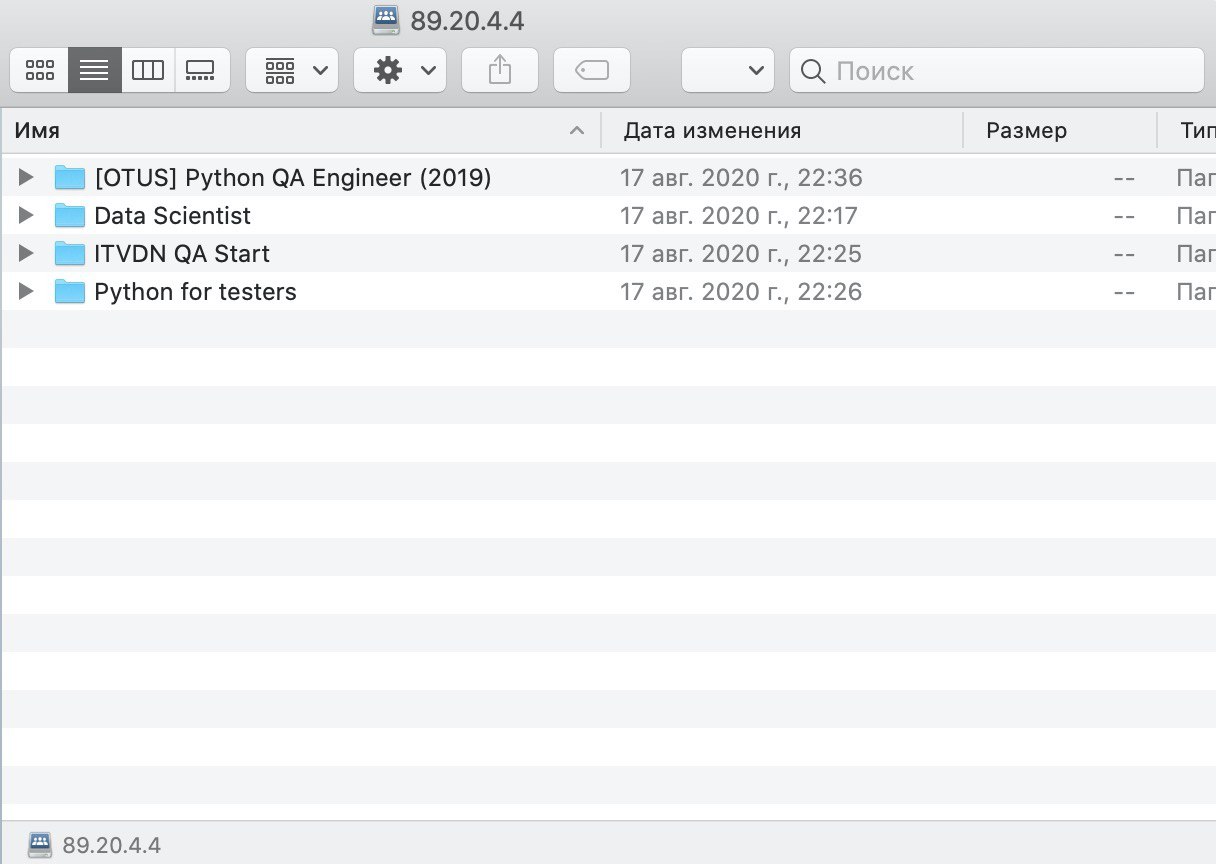Click the 89.20.4.4 path bar server icon
This screenshot has height=864, width=1216.
tap(40, 844)
